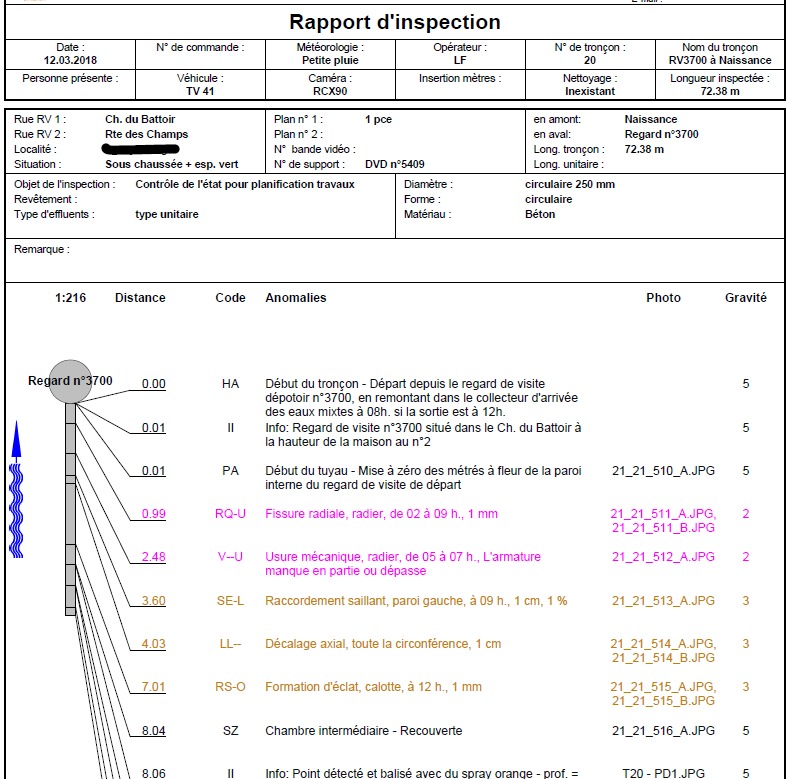Click distance 3.60 entry
This screenshot has height=779, width=787.
(x=154, y=601)
